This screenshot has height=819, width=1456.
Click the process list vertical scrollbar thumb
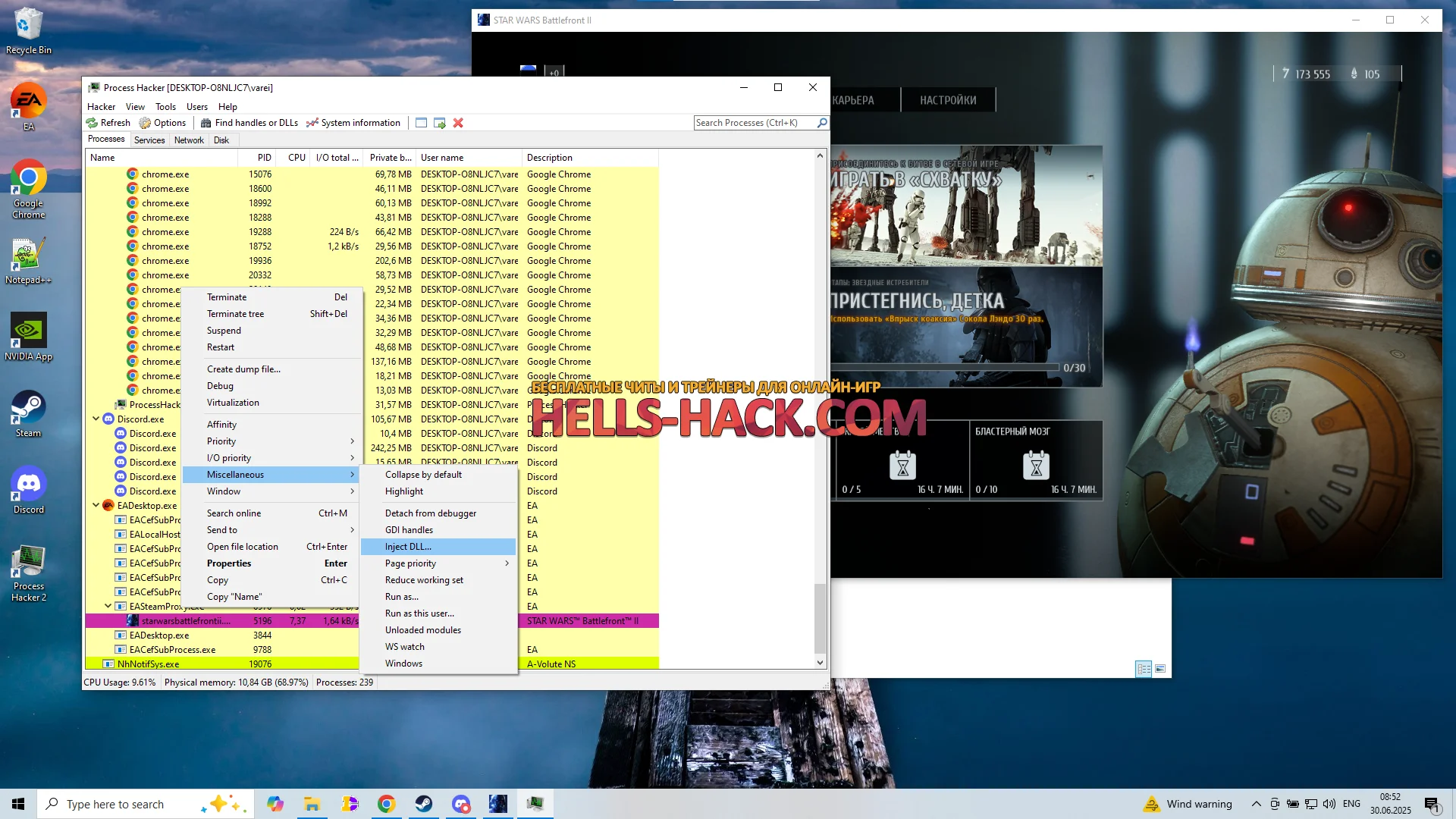coord(819,618)
